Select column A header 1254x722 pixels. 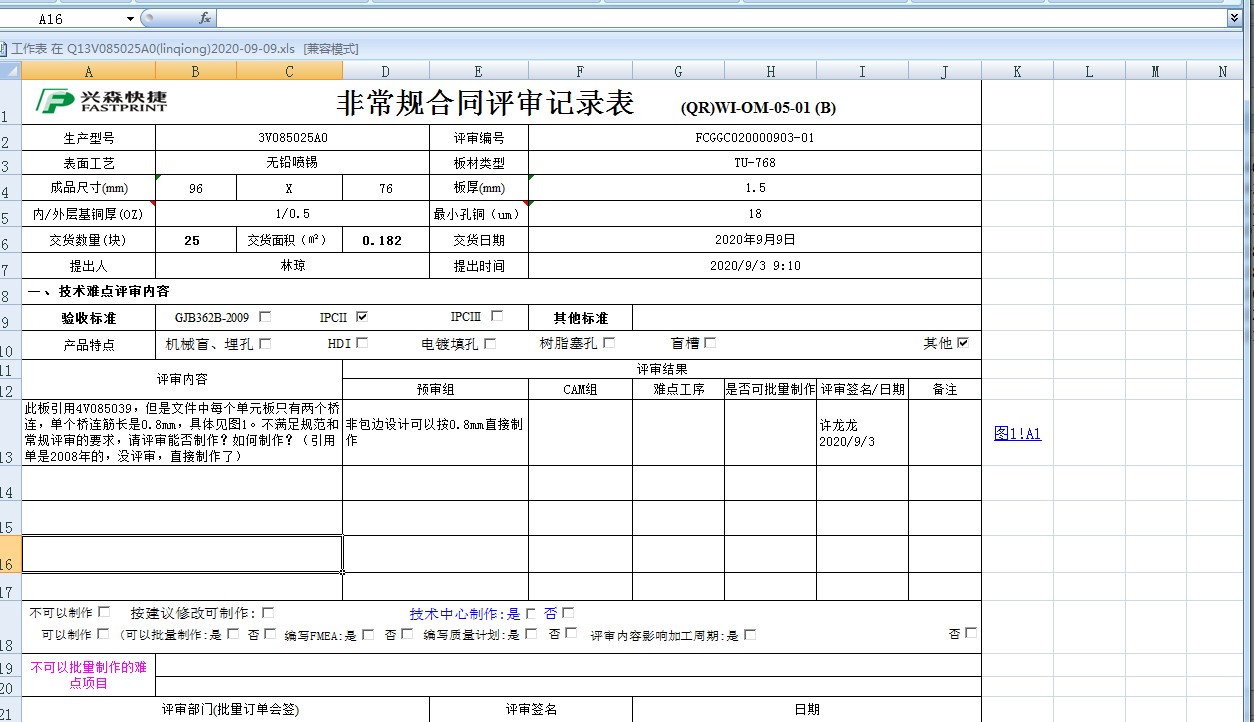[88, 71]
